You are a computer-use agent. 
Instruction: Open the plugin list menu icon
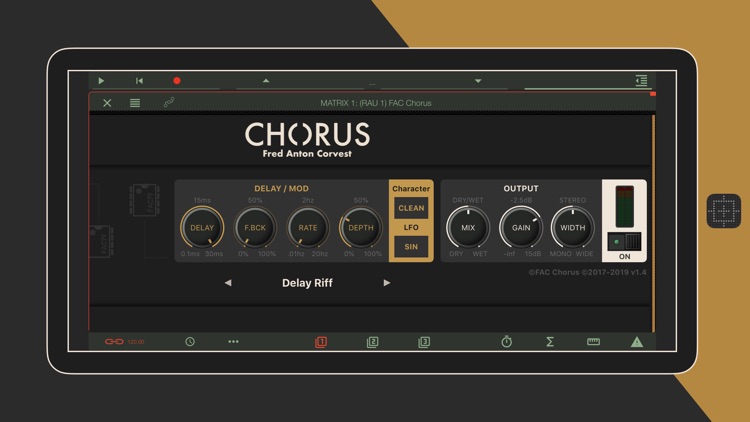point(135,103)
